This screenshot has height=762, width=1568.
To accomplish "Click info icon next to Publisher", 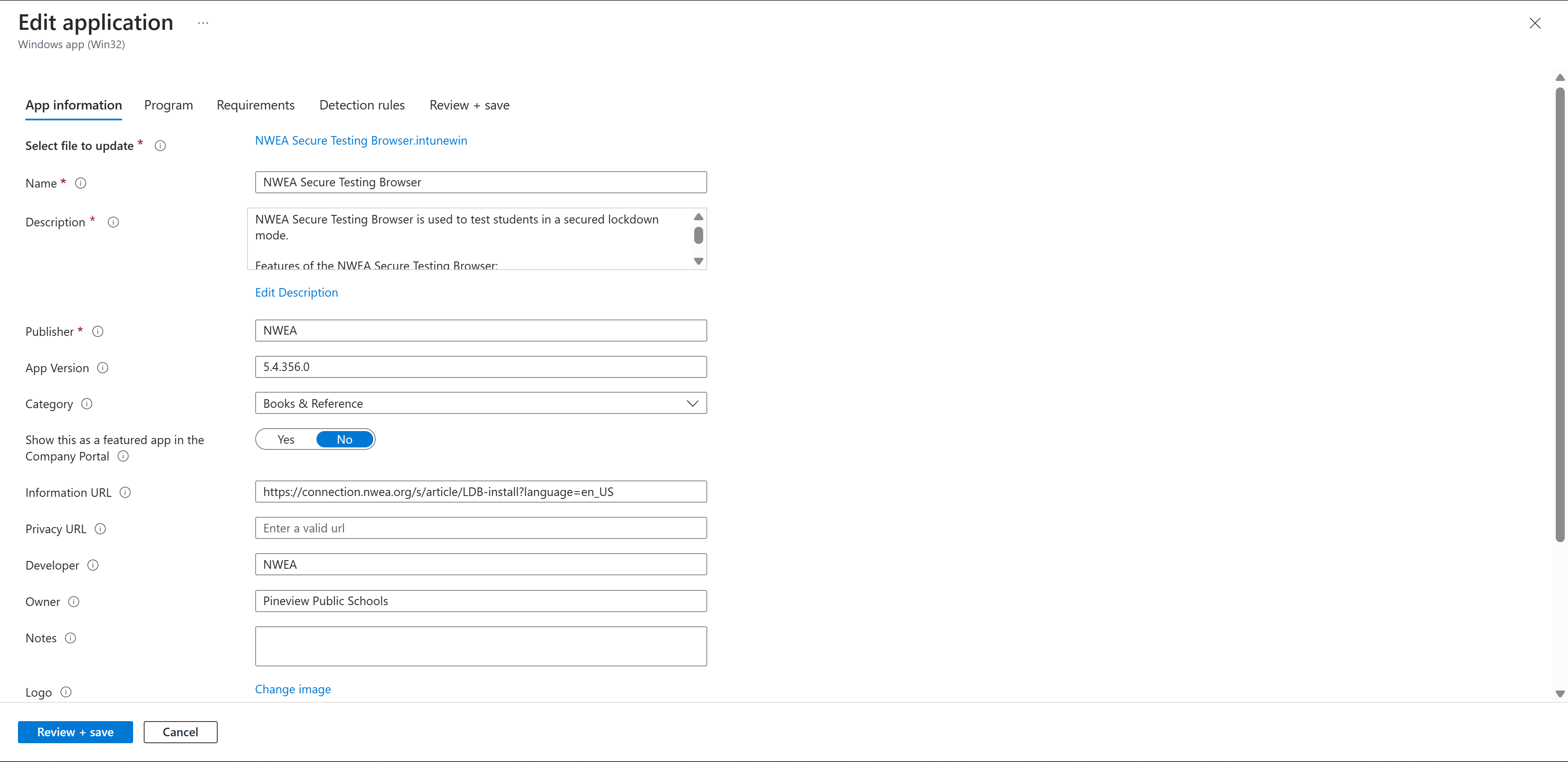I will pos(97,331).
